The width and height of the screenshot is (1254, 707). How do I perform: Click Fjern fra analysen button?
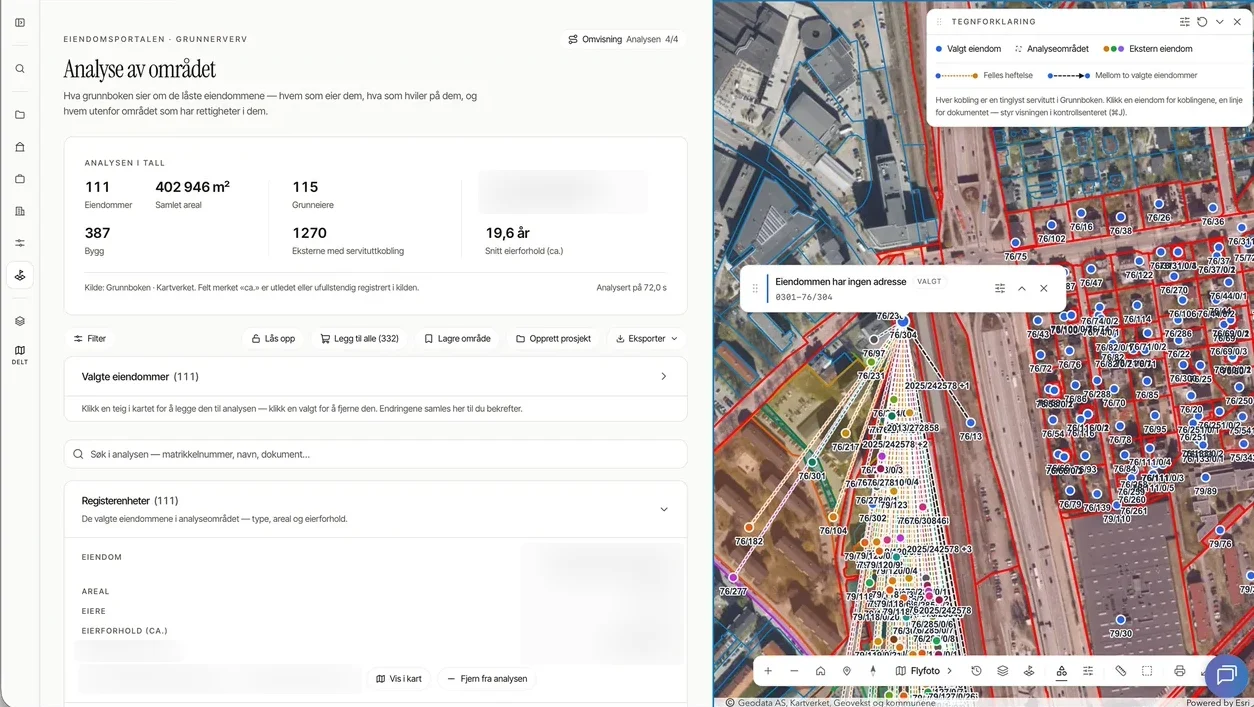pyautogui.click(x=487, y=678)
